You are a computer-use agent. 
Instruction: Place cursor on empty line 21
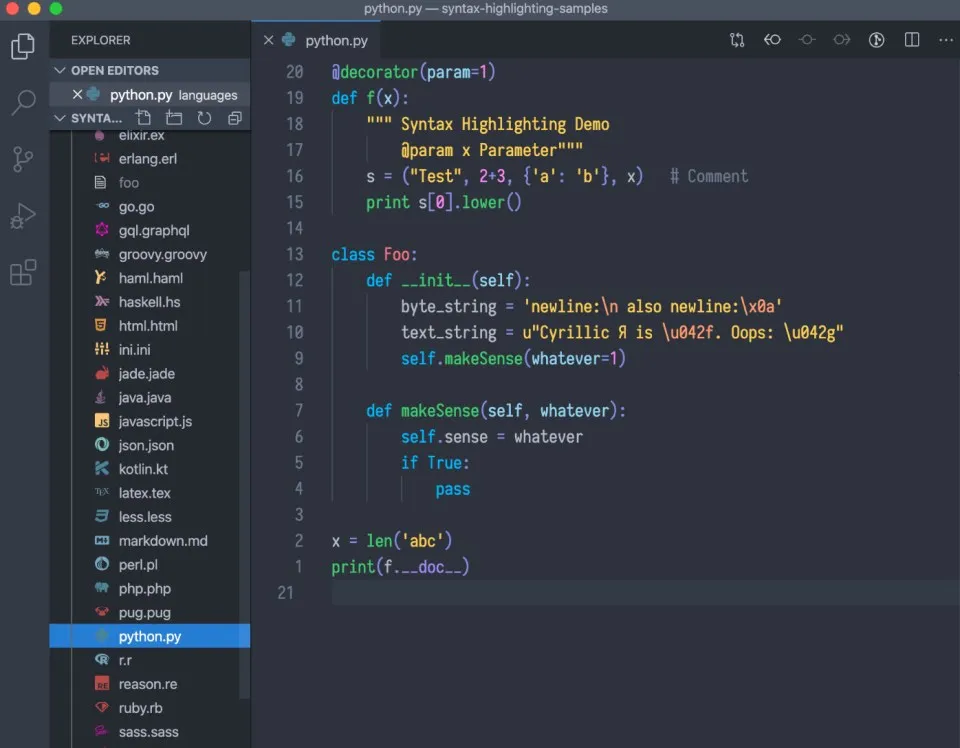tap(645, 593)
